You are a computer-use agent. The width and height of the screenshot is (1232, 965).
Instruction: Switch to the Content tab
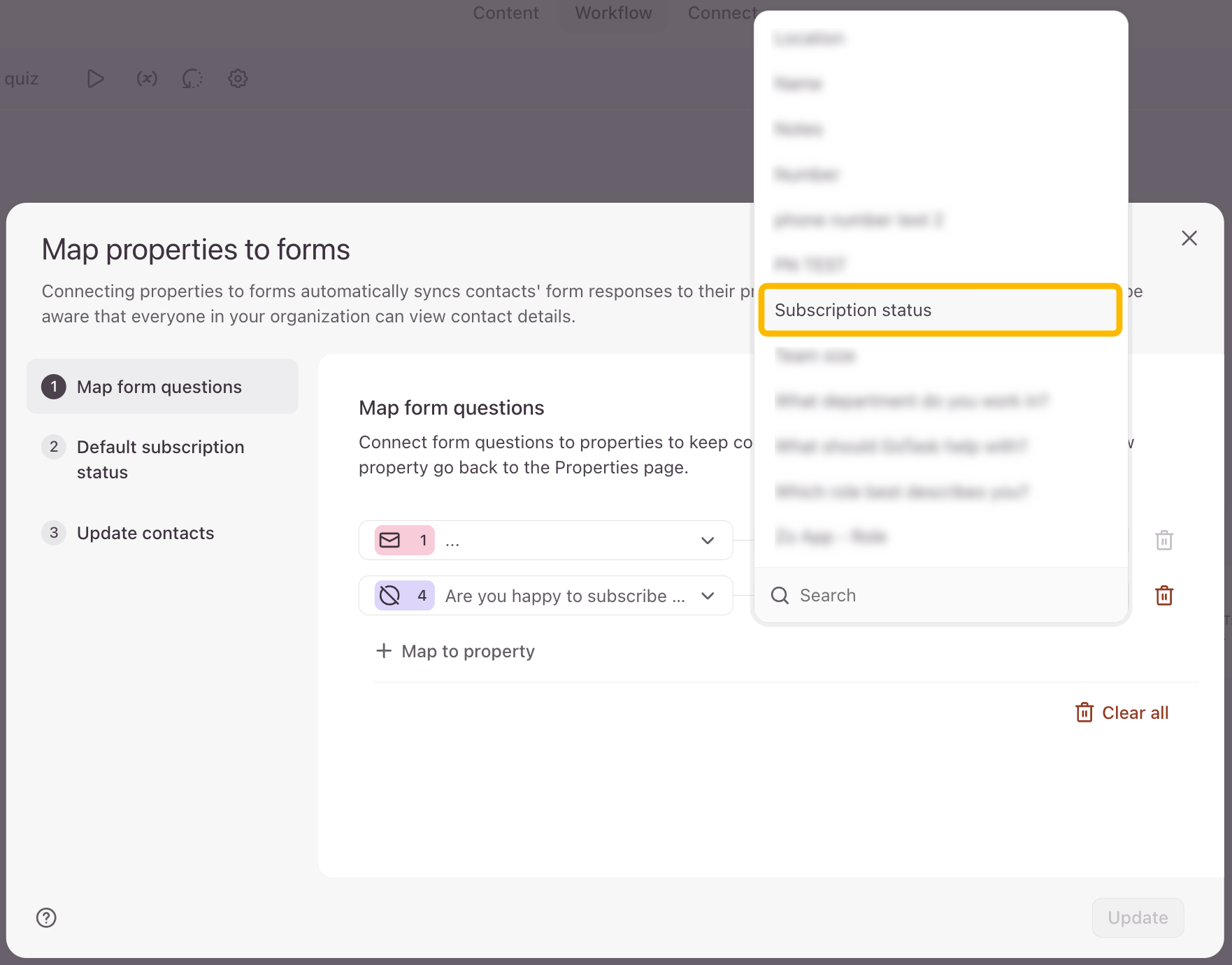pos(506,13)
